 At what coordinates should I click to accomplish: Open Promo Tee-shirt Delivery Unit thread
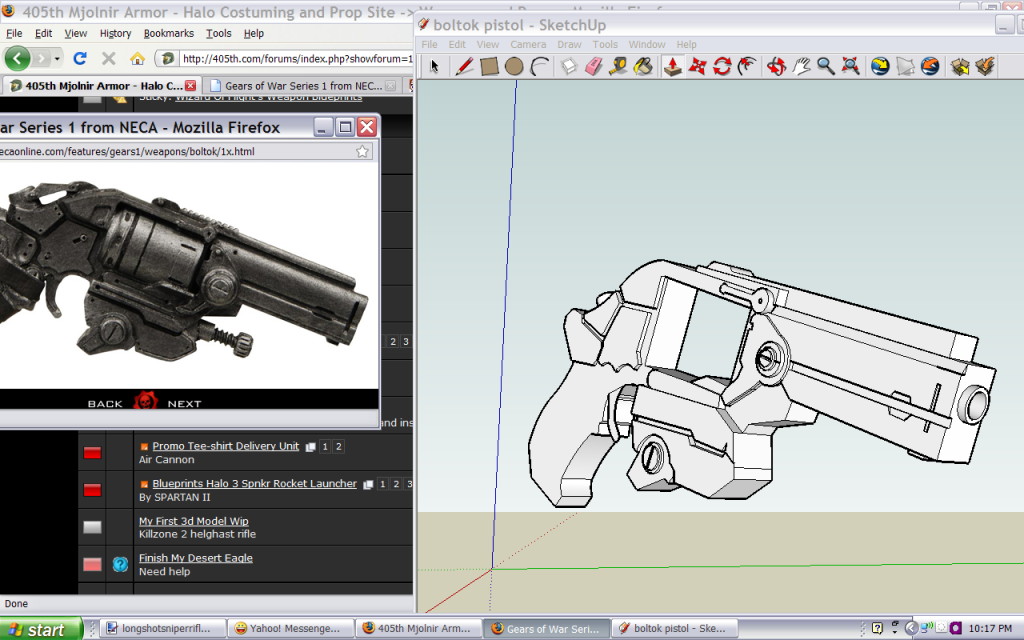225,446
